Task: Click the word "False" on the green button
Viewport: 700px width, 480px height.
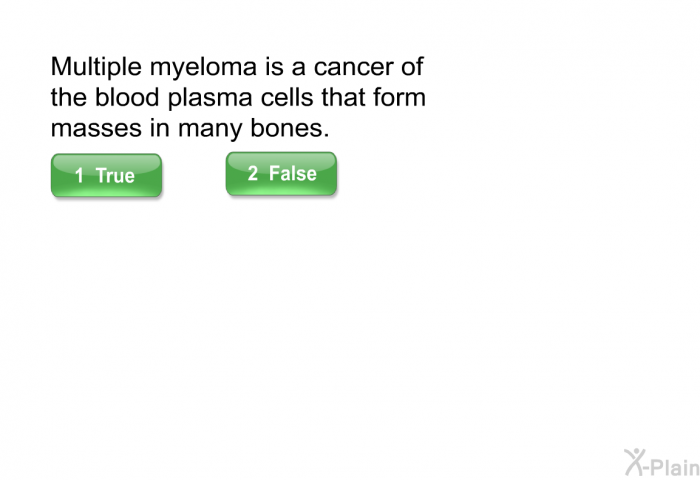Action: click(293, 173)
